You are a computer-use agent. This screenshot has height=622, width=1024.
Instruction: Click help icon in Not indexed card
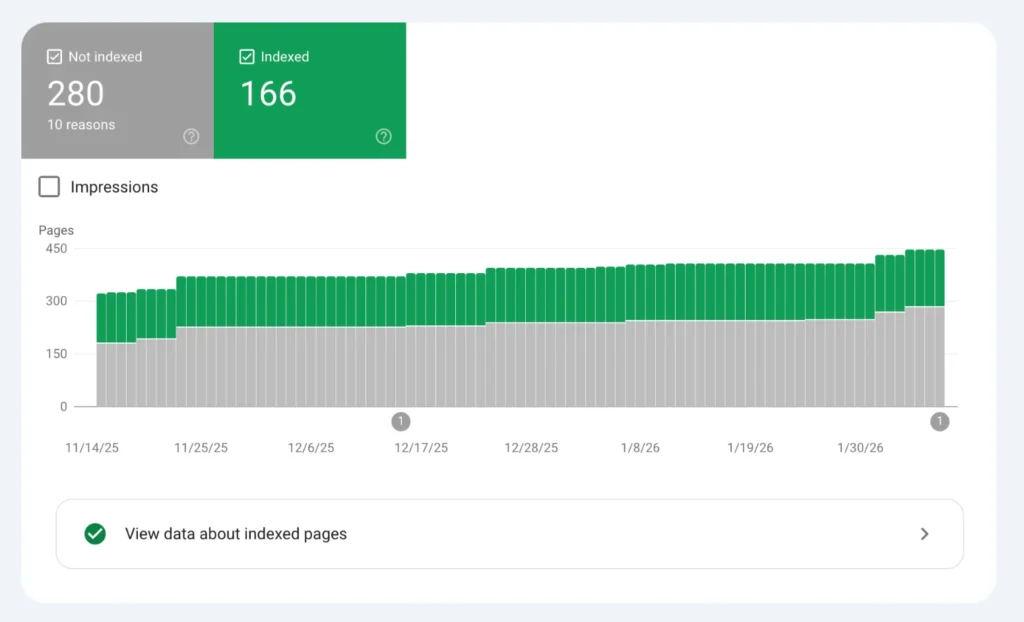point(191,137)
